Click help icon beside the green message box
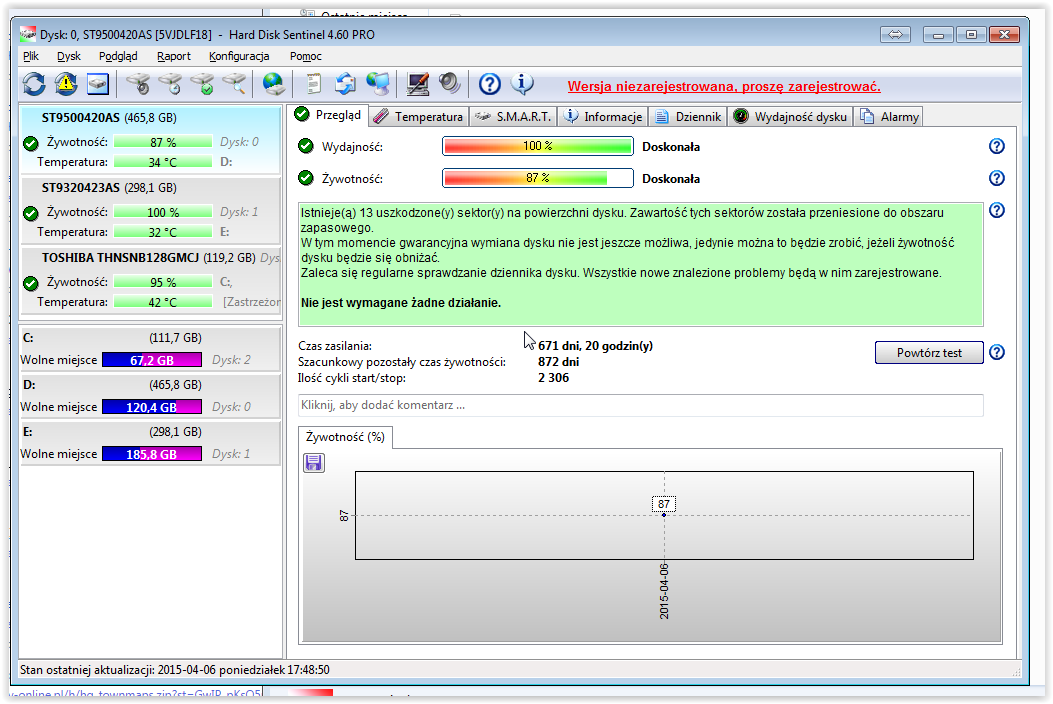The image size is (1053, 704). tap(997, 210)
